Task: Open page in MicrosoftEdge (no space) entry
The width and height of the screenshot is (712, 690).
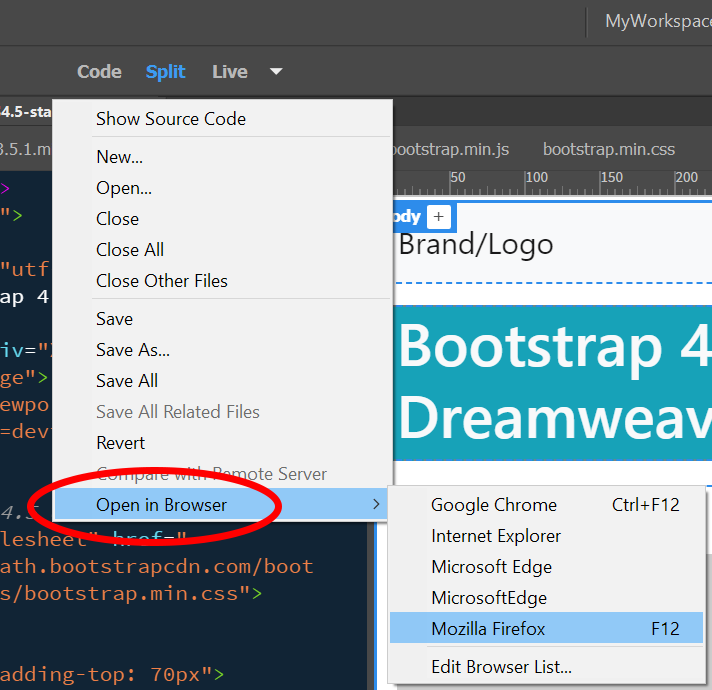Action: coord(546,597)
